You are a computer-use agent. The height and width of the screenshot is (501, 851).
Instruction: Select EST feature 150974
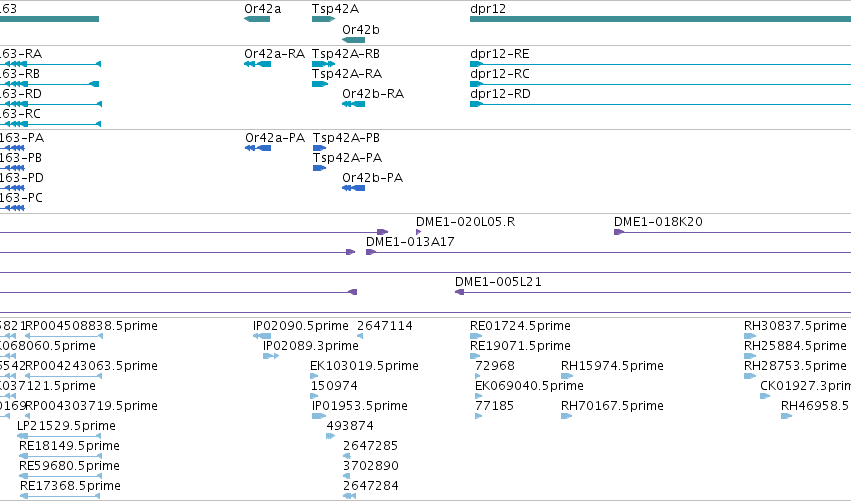point(314,396)
